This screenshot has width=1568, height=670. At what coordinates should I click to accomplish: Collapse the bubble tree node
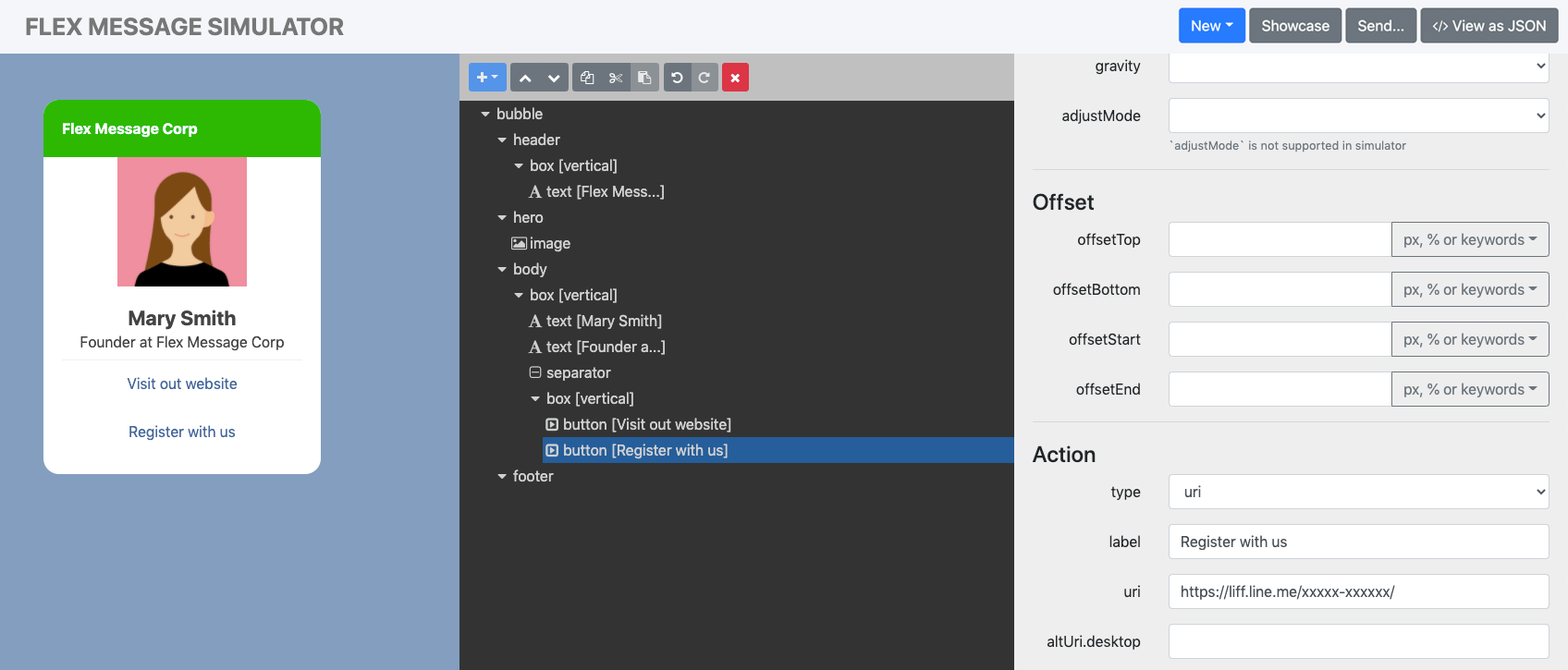tap(485, 115)
